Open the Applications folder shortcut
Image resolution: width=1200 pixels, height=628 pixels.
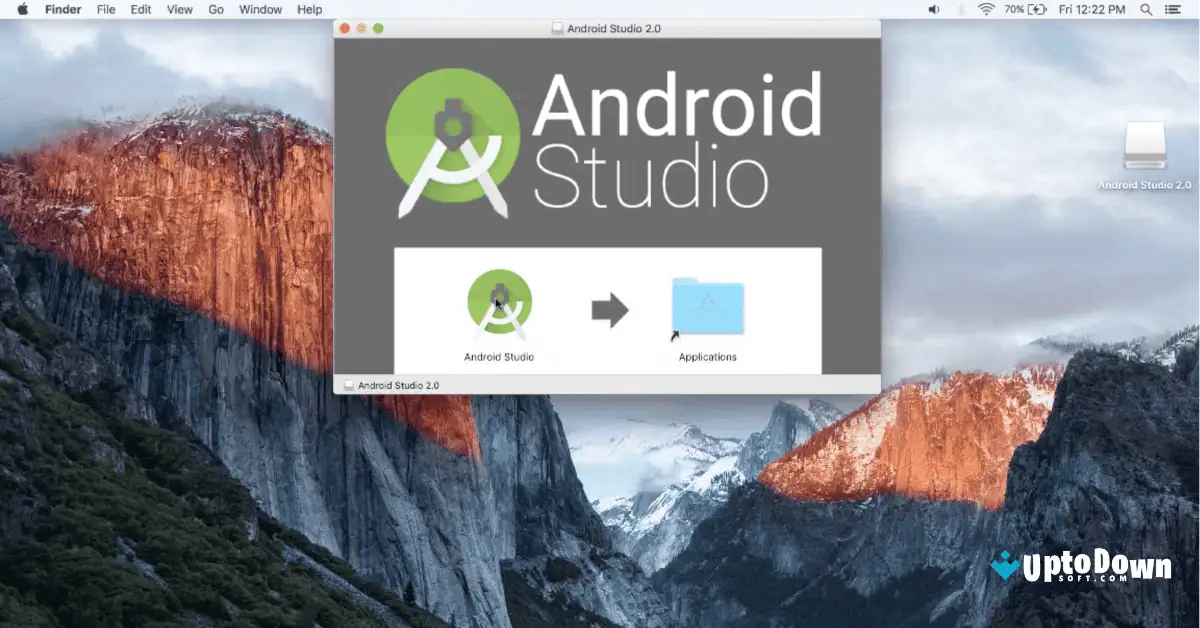coord(706,305)
